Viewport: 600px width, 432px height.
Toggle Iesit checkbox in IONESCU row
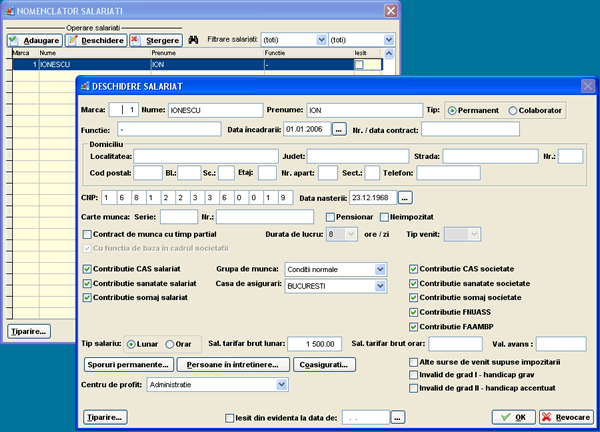[359, 65]
